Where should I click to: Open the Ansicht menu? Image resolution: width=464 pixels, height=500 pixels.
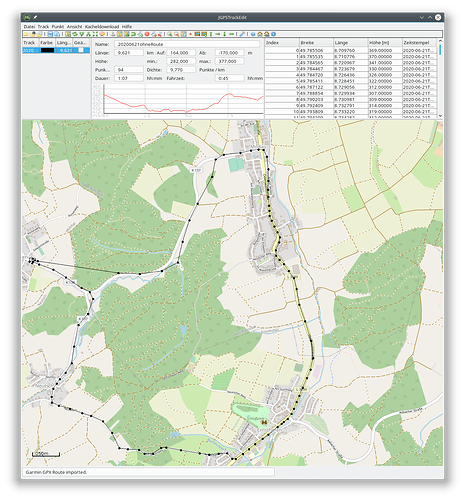pos(74,26)
